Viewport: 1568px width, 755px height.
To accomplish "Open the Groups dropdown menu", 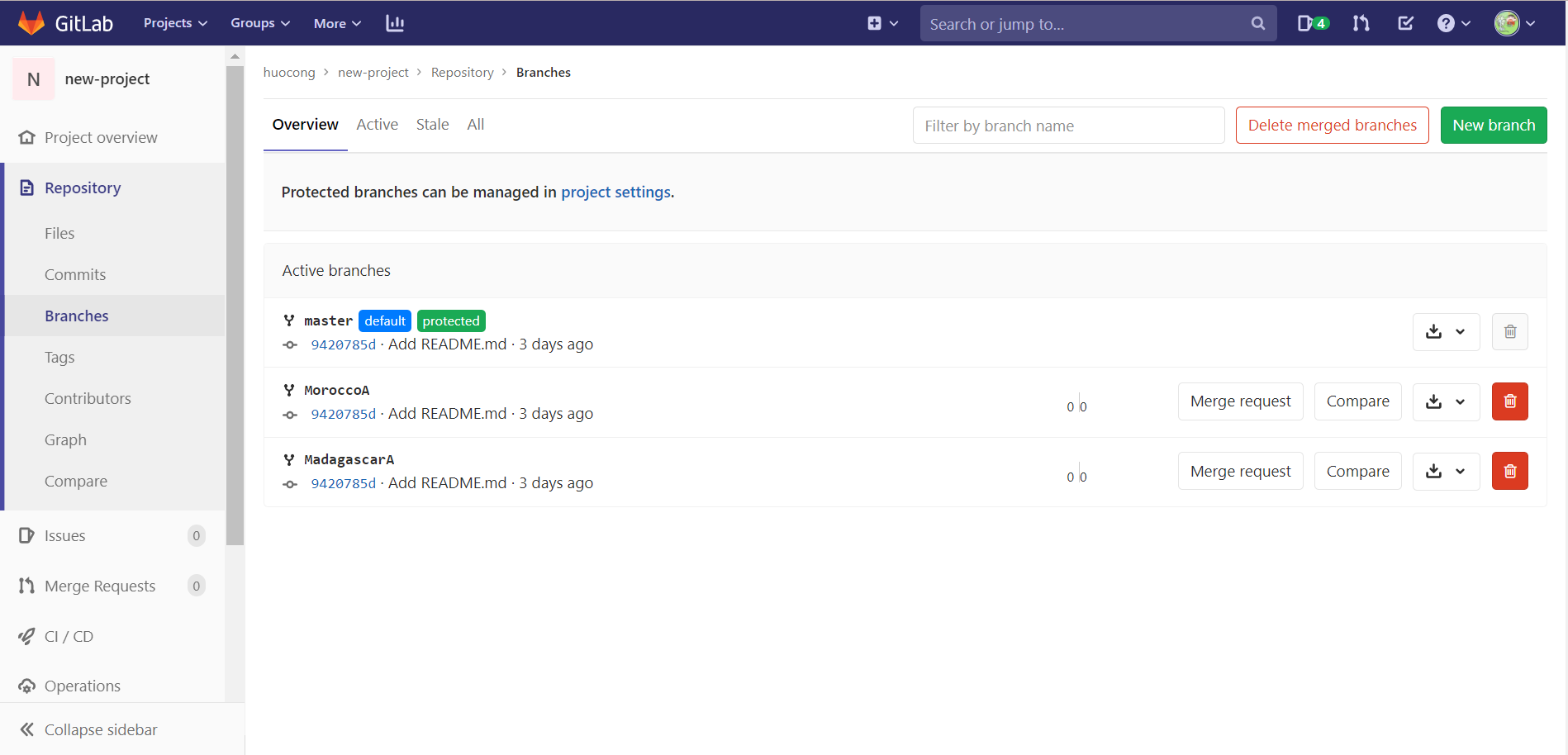I will tap(260, 23).
